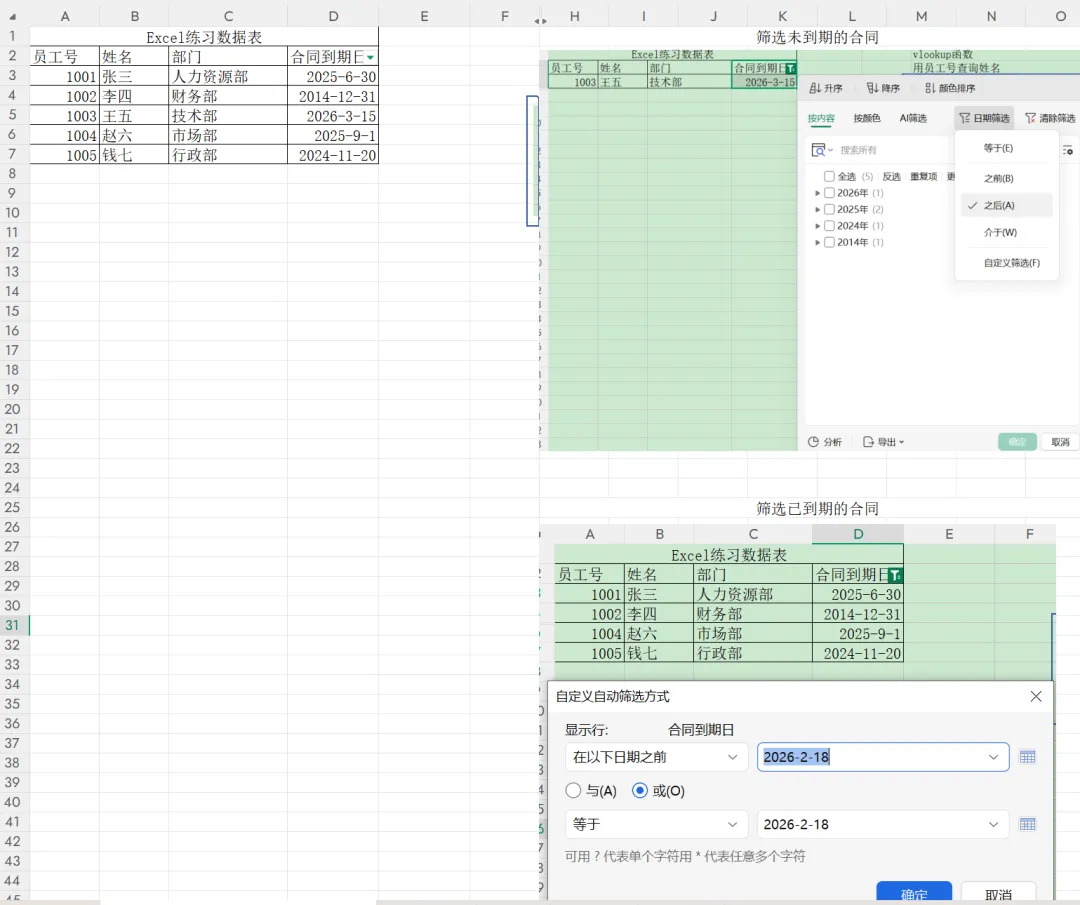The width and height of the screenshot is (1080, 905).
Task: Click the search mode magnifier icon
Action: pyautogui.click(x=818, y=150)
